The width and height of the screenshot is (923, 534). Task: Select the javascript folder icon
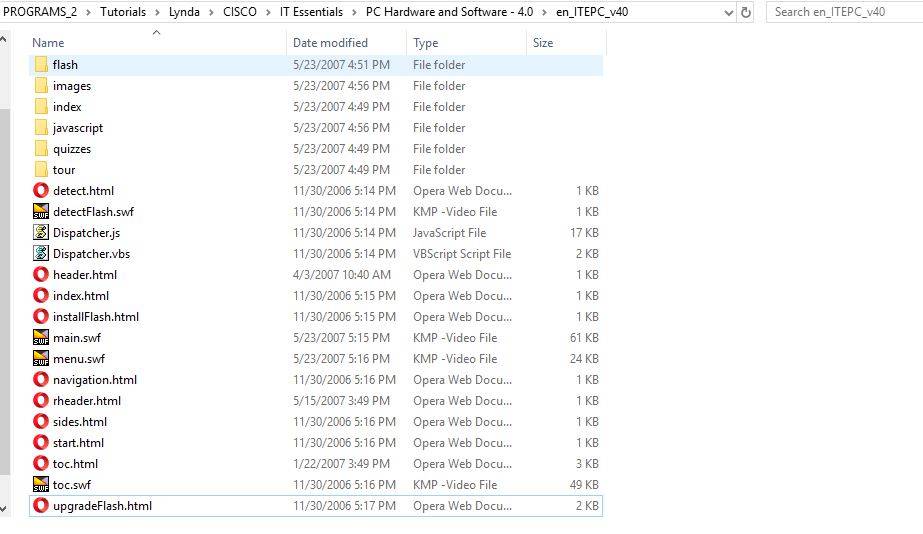41,128
